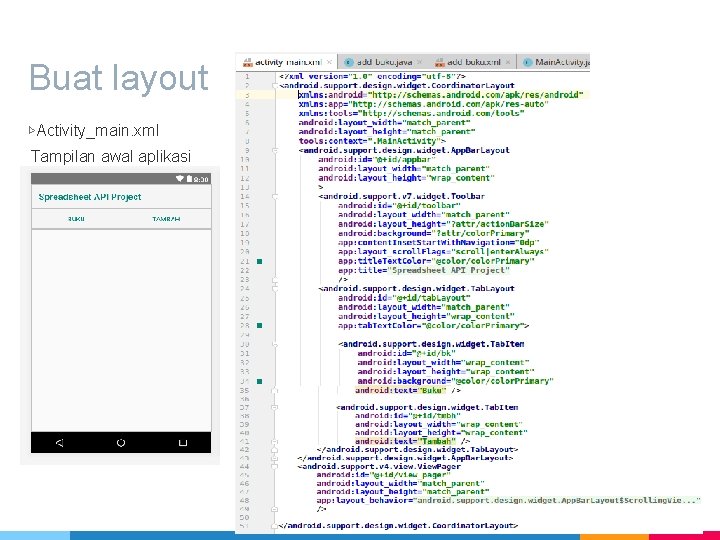
Task: Open color swatch on line 28 gutter
Action: pos(259,326)
